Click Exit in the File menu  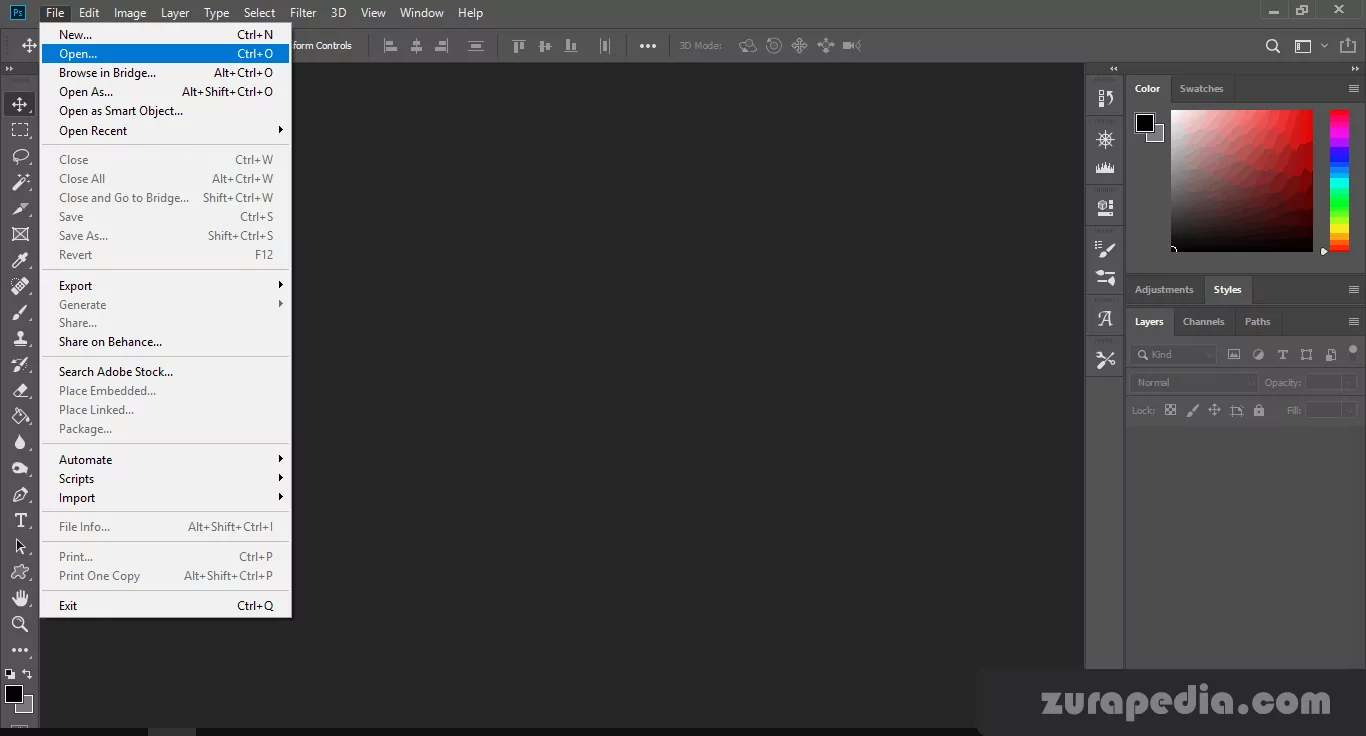point(68,606)
